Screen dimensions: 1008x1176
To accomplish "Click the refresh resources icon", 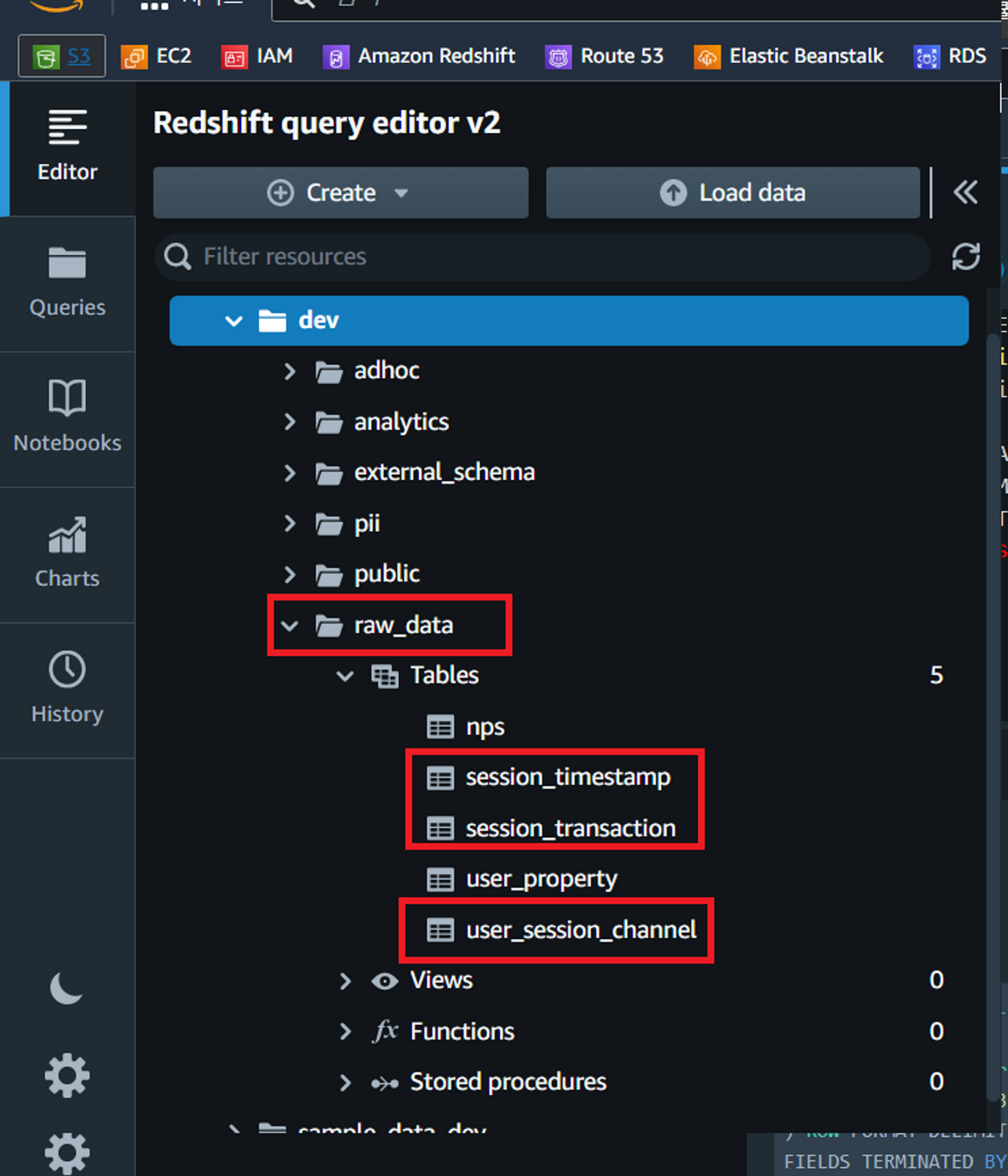I will click(966, 257).
